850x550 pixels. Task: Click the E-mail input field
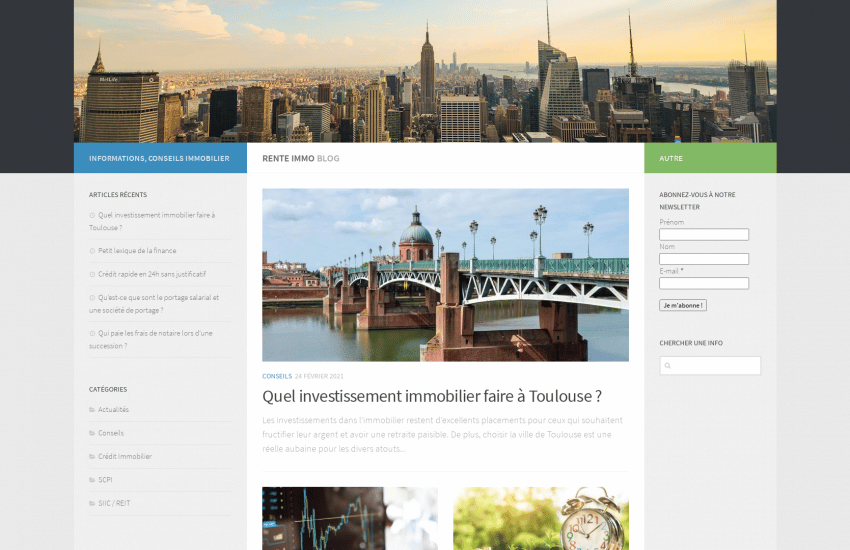pos(704,283)
